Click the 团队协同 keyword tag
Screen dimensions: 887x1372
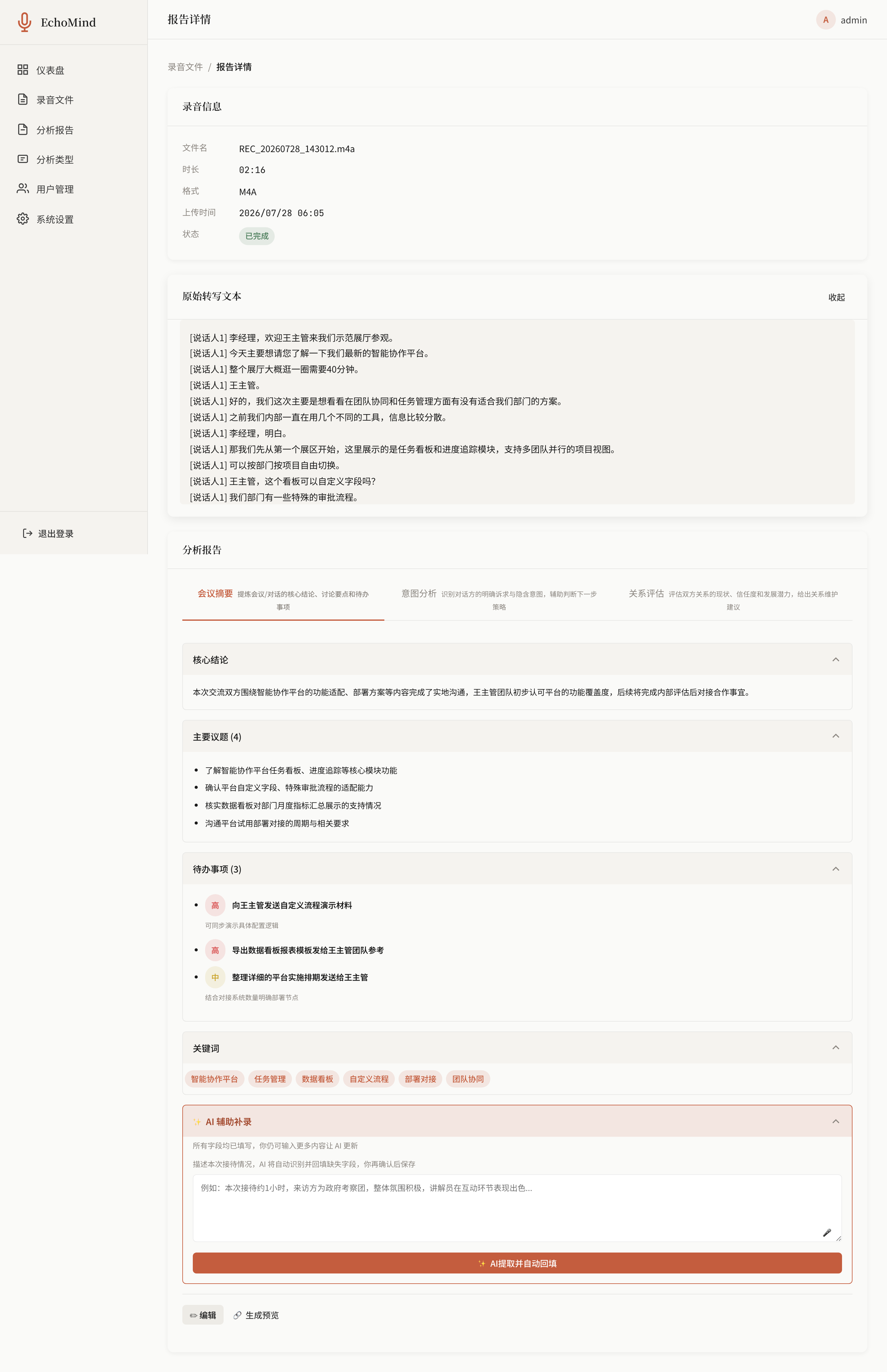[468, 1079]
